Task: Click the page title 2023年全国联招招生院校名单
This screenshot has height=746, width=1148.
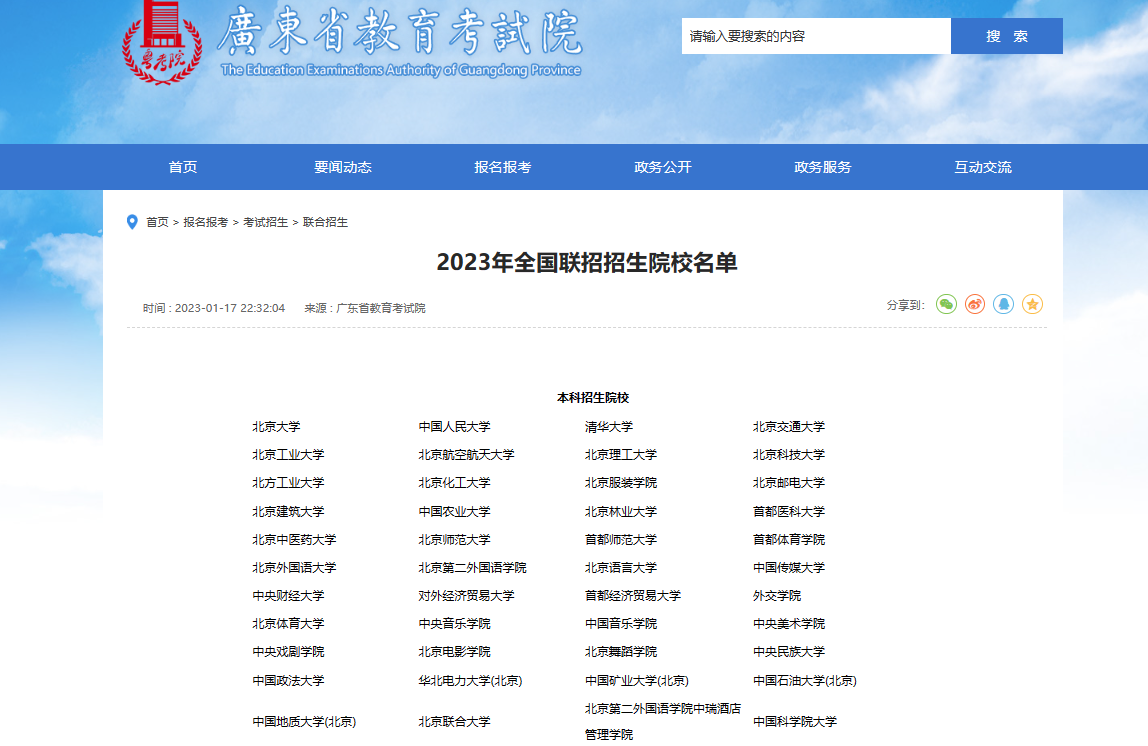Action: [586, 262]
